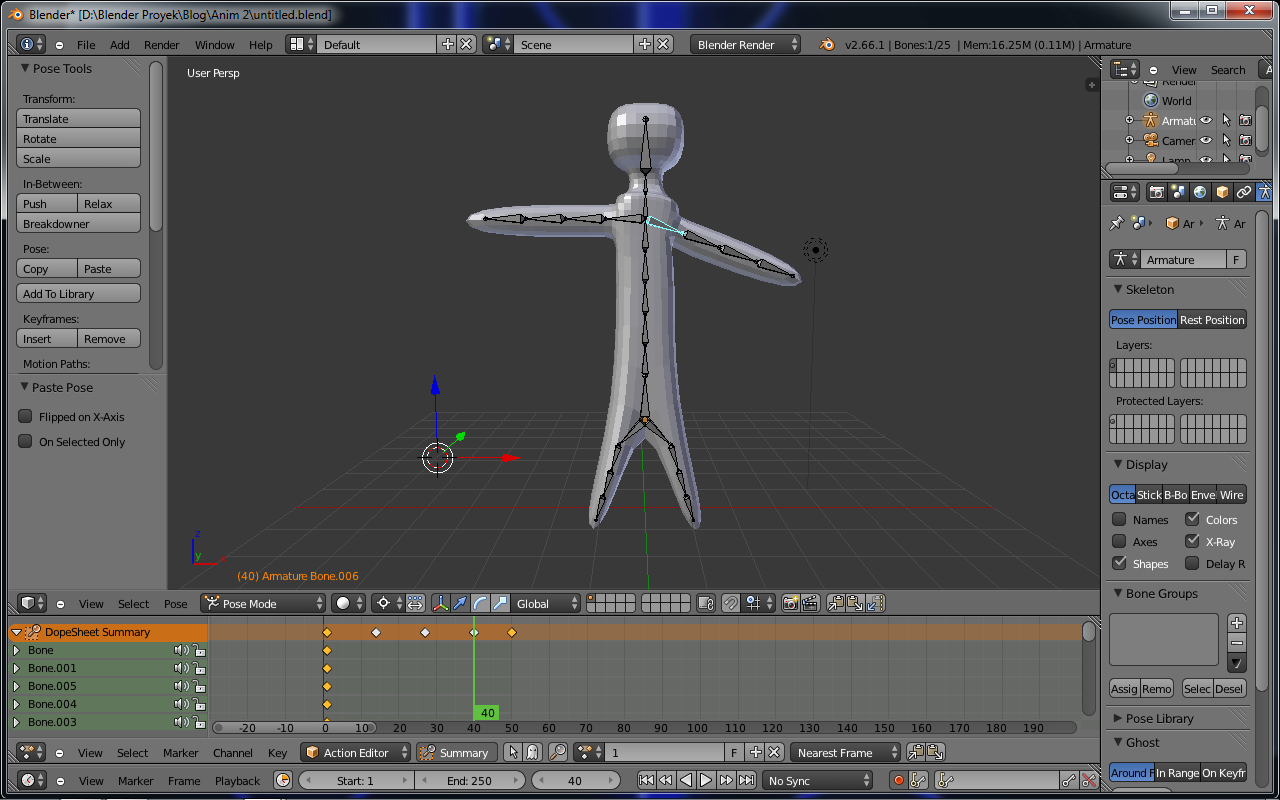The image size is (1280, 800).
Task: Mute the Bone.001 channel speaker icon
Action: coord(181,668)
